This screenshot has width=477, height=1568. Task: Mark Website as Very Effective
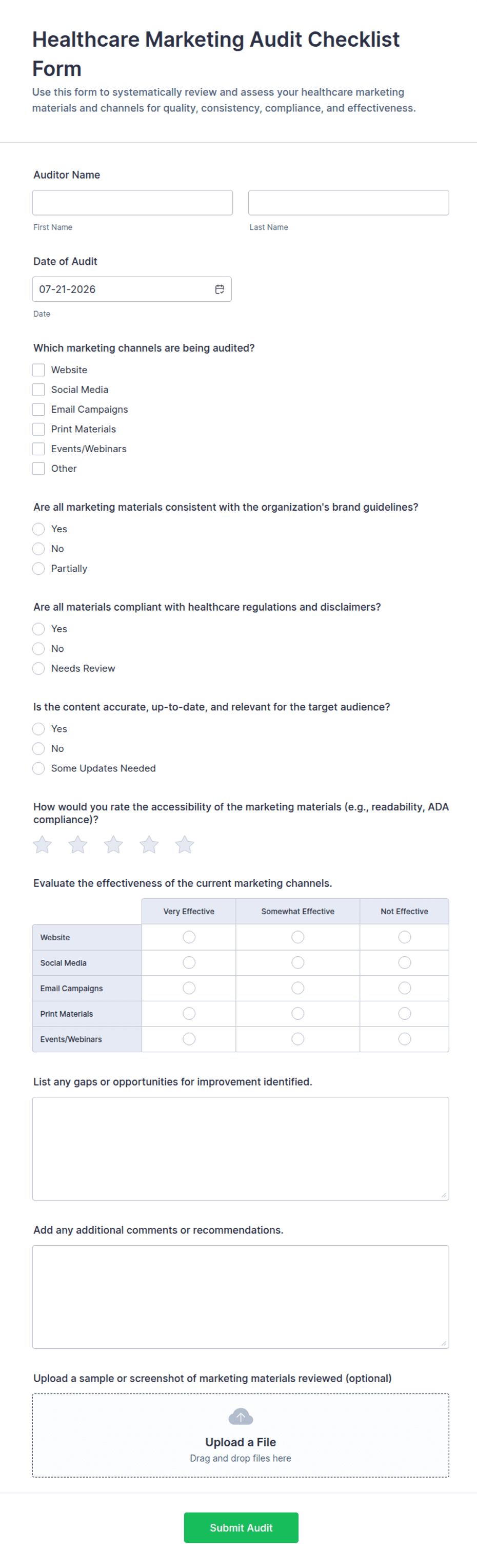tap(189, 937)
